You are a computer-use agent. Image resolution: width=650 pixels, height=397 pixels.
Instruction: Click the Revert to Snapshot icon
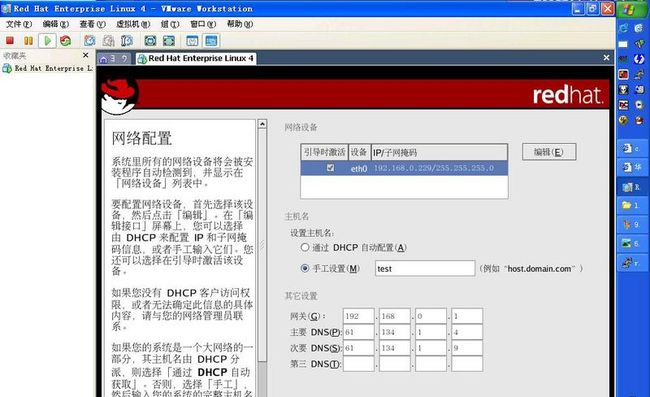108,41
